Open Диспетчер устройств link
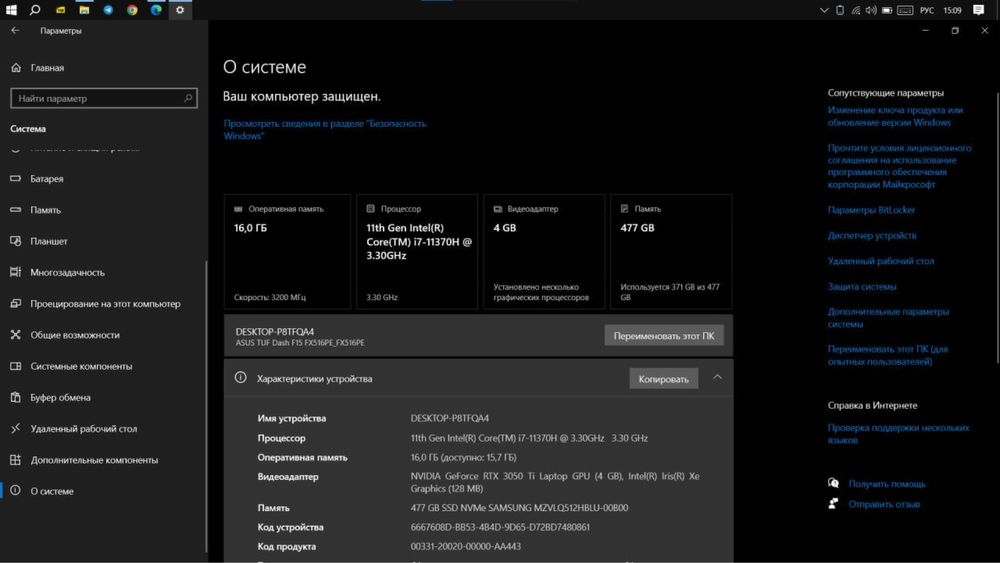This screenshot has height=563, width=1000. (x=872, y=235)
